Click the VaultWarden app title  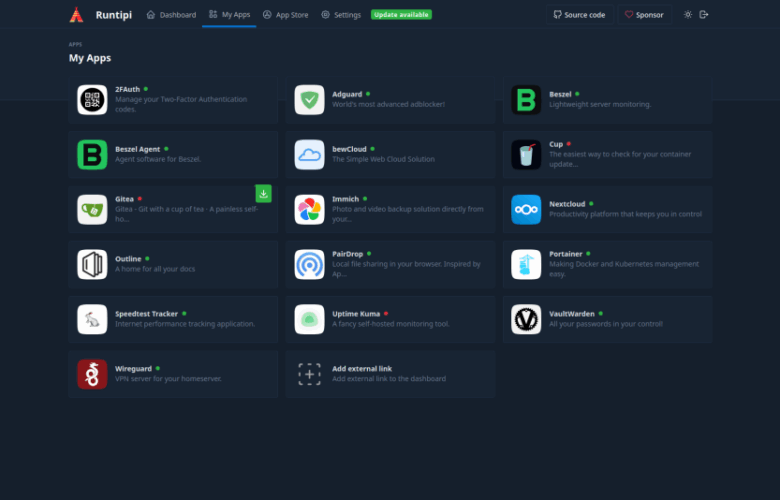[572, 313]
